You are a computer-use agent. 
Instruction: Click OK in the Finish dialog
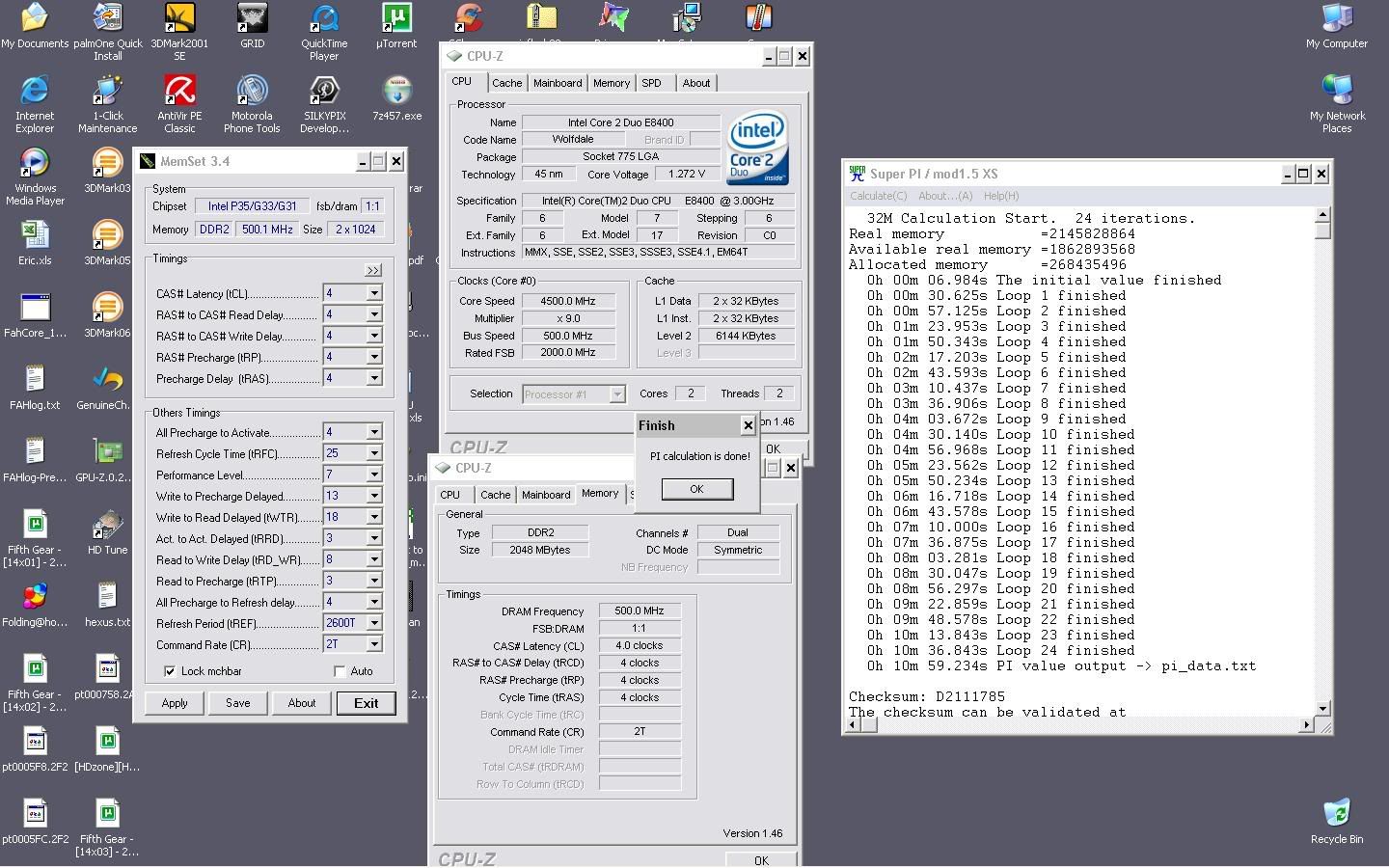click(696, 489)
